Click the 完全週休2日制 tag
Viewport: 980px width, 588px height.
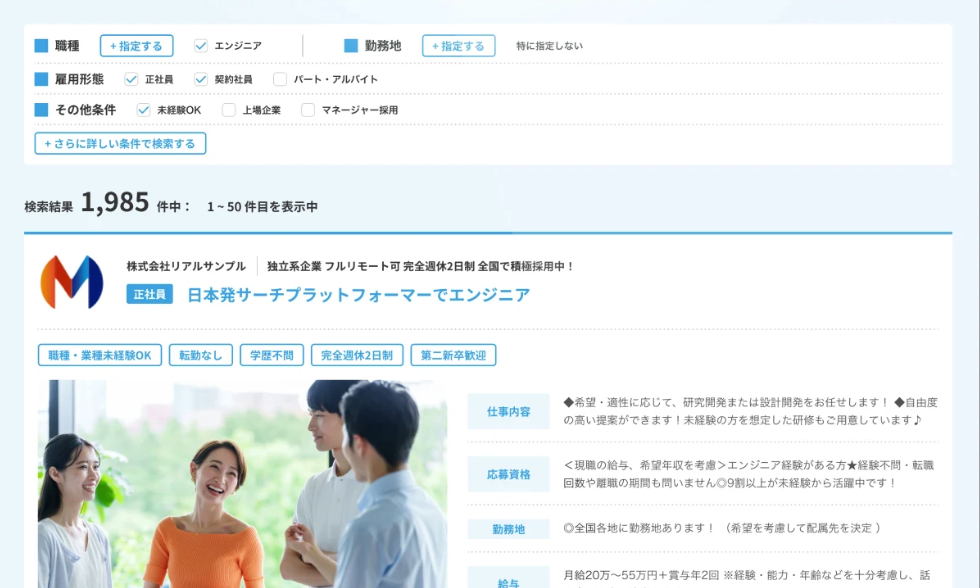357,355
